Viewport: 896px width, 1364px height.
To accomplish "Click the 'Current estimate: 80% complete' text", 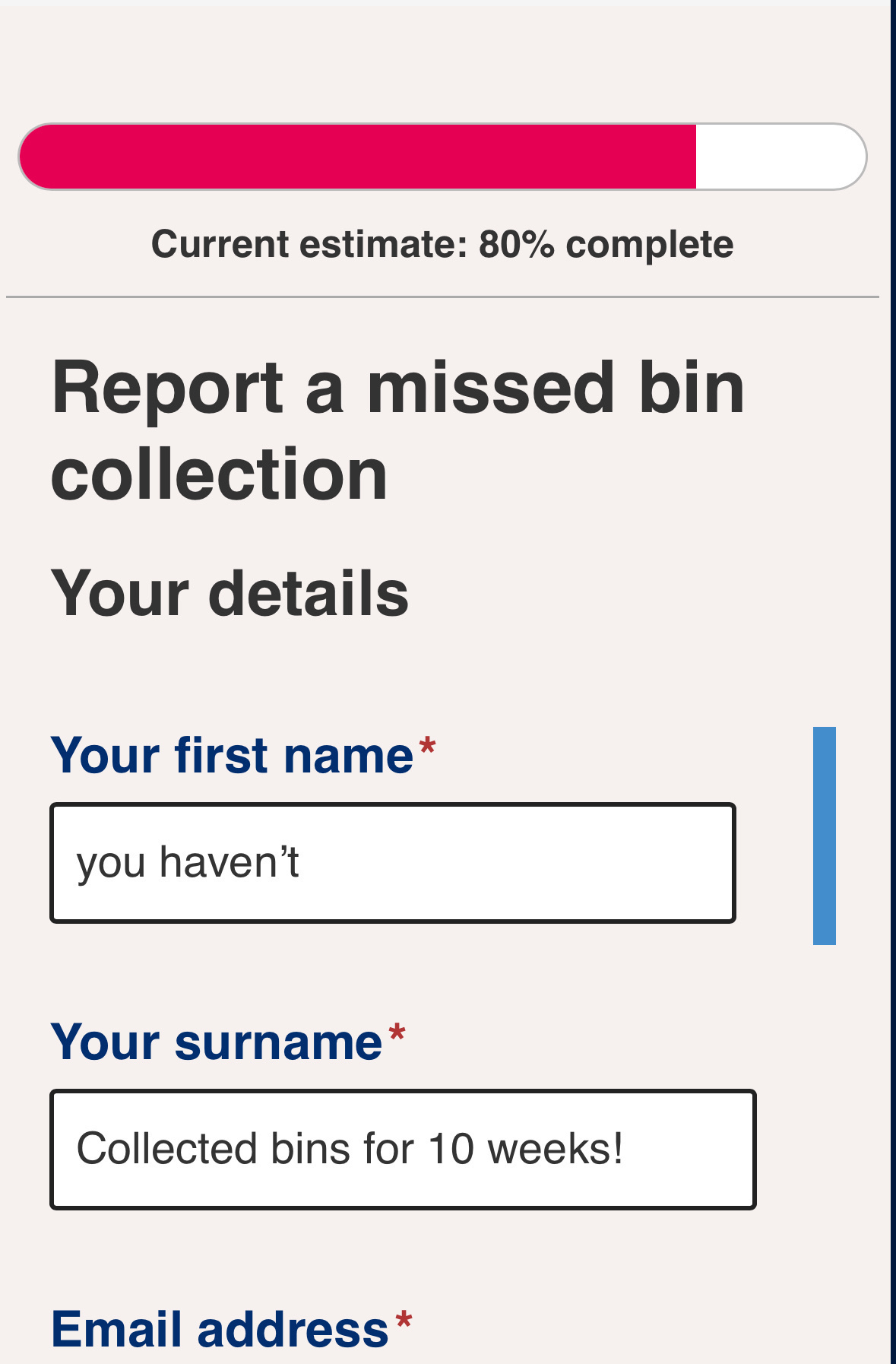I will coord(442,245).
